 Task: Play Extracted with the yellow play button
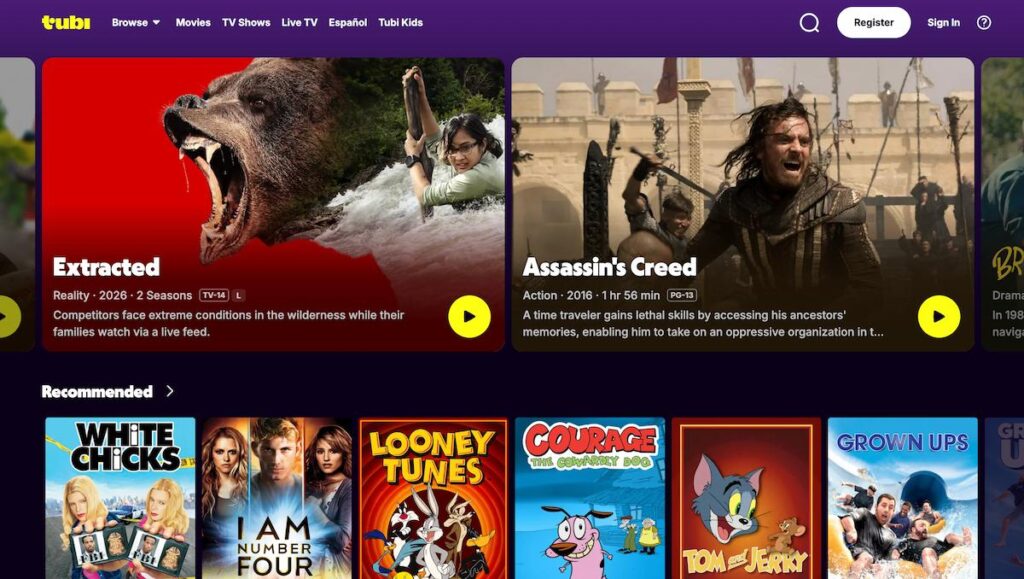469,317
